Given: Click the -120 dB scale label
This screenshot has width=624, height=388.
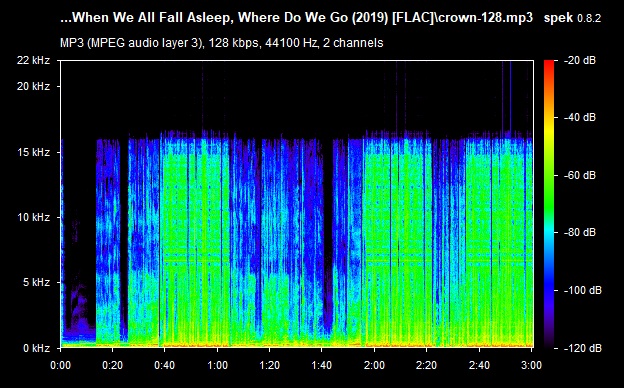Looking at the screenshot, I should 583,348.
